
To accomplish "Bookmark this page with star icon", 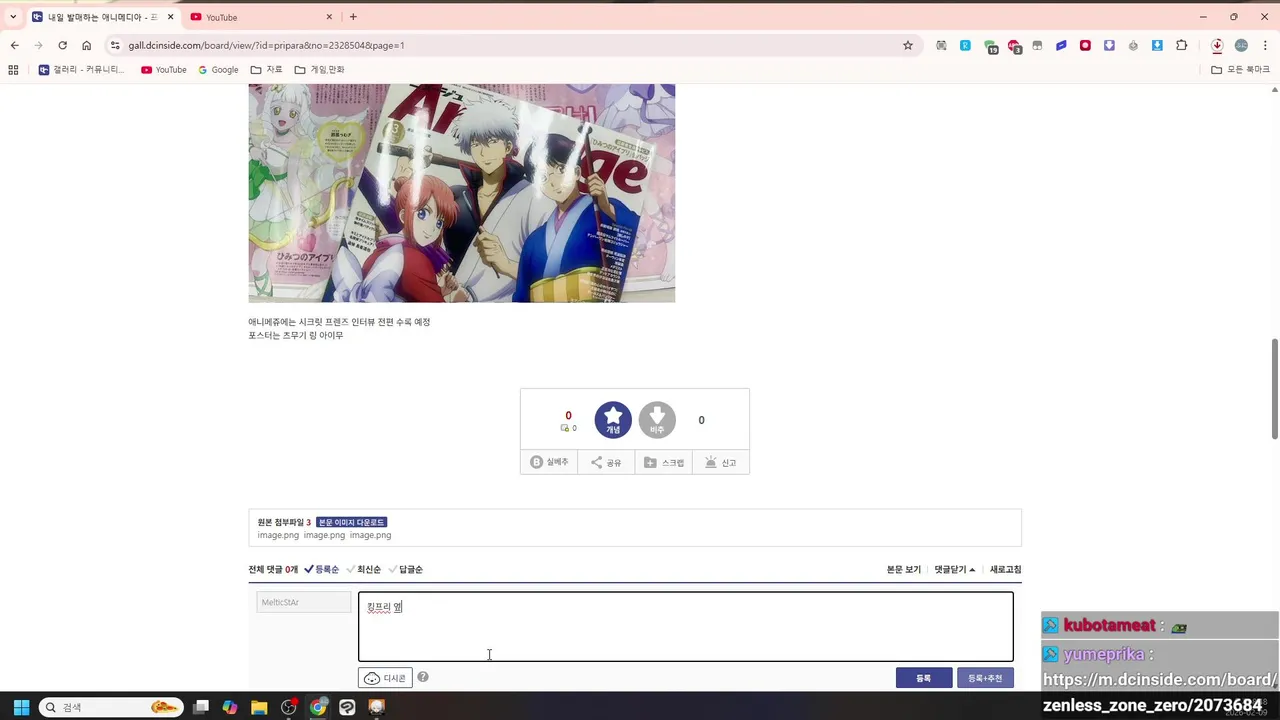I will 908,45.
